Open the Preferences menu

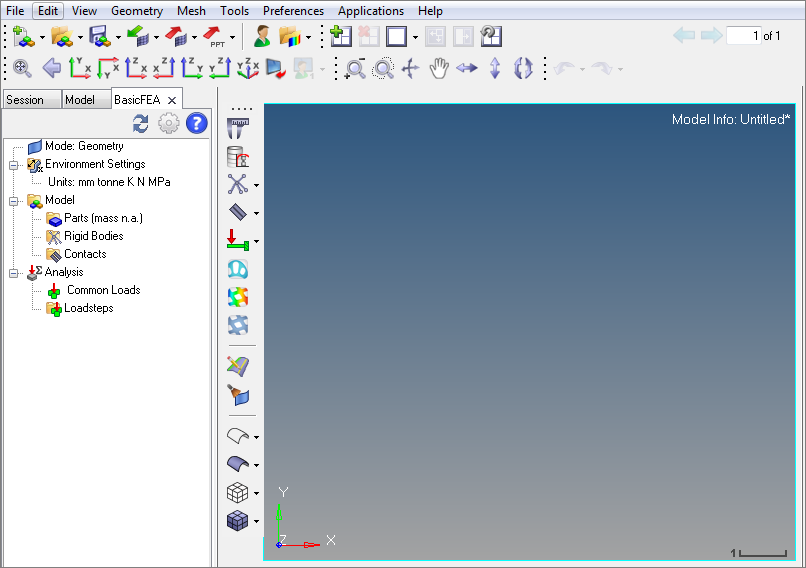293,11
